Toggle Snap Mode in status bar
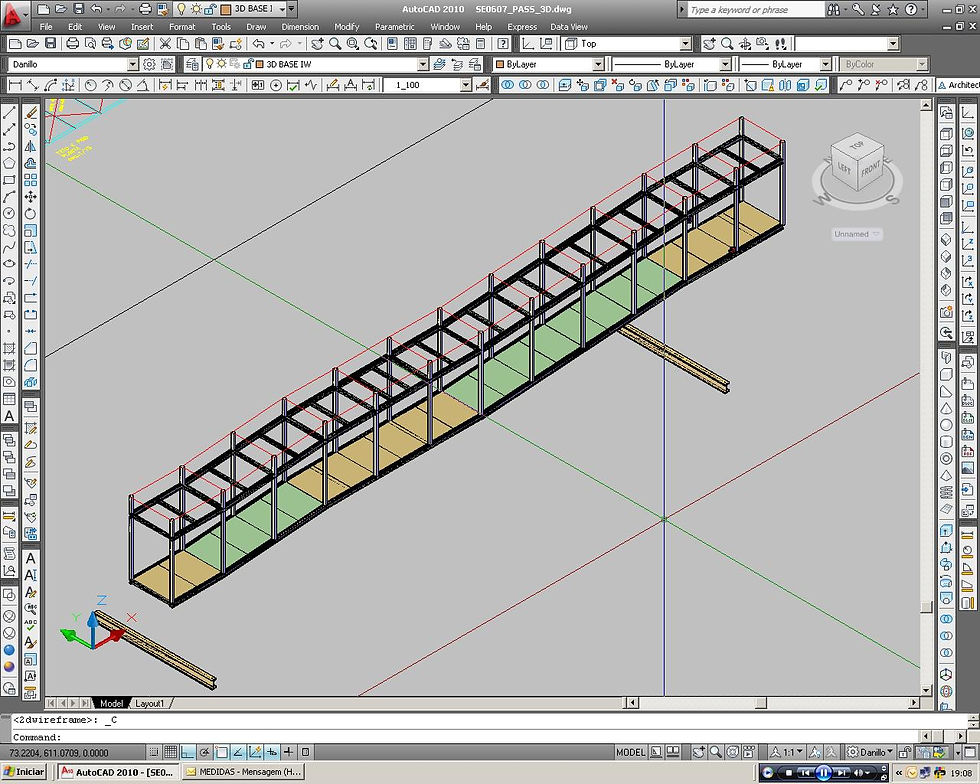The width and height of the screenshot is (980, 784). [154, 752]
